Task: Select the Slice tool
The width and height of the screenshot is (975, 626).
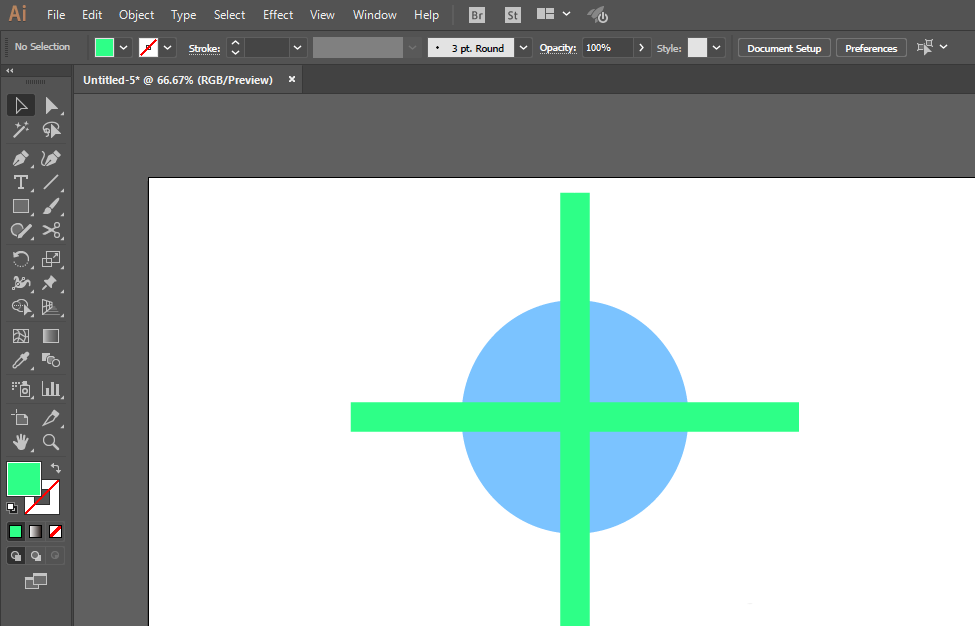Action: coord(51,418)
